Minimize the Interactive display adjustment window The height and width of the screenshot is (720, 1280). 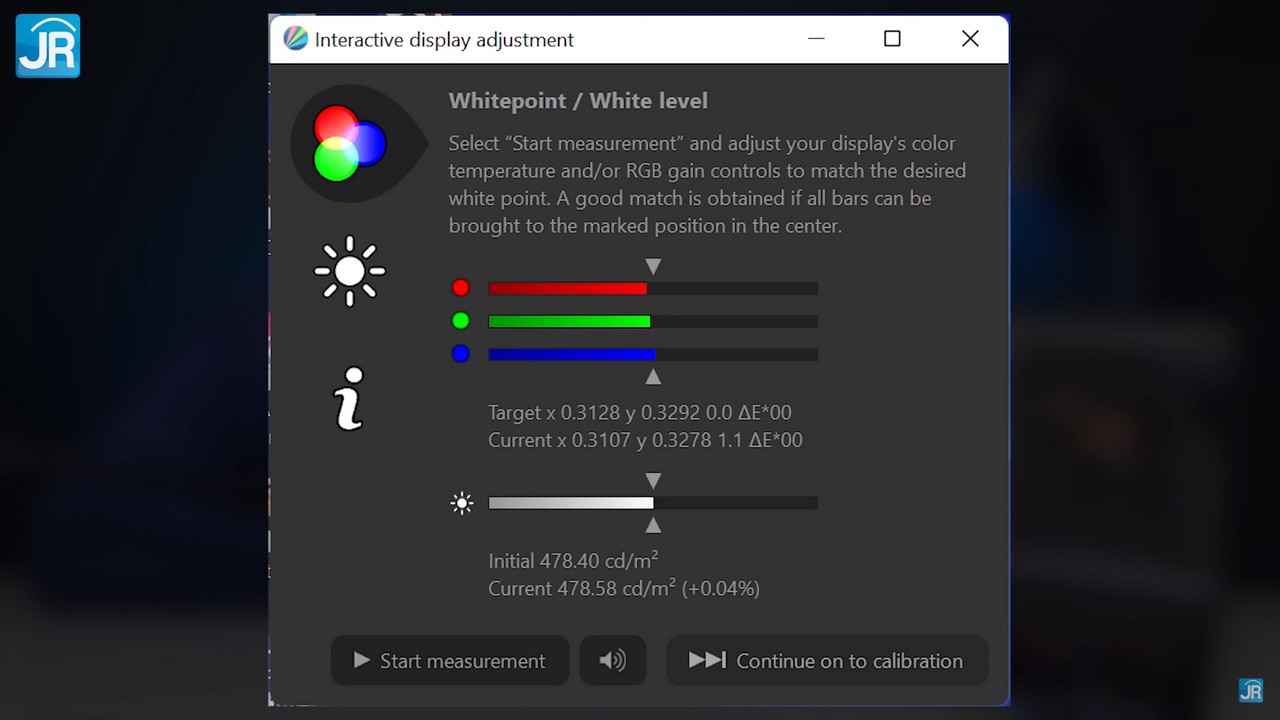(816, 39)
